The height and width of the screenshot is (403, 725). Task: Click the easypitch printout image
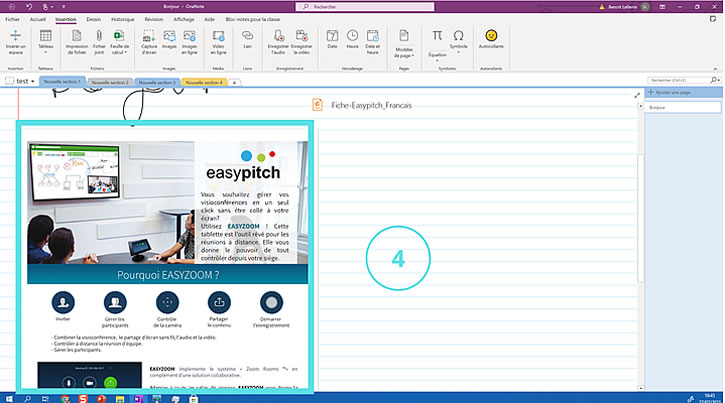(165, 257)
